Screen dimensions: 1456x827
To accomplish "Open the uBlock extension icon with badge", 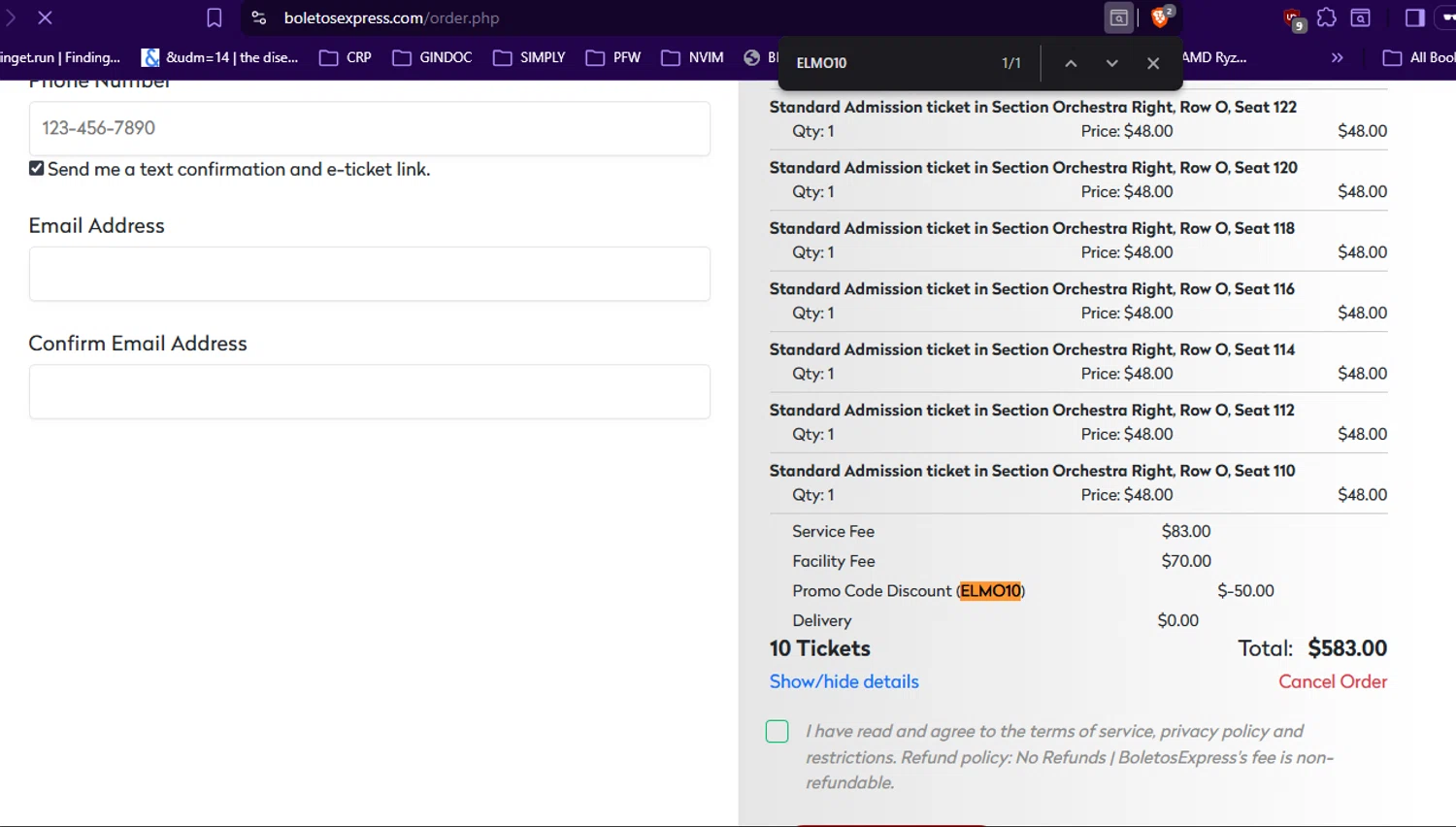I will [x=1293, y=18].
